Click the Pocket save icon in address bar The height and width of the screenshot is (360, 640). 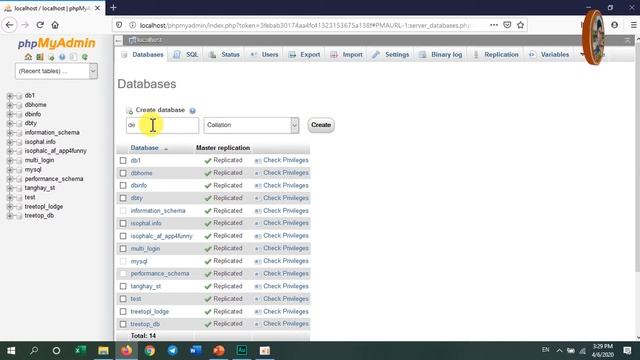pyautogui.click(x=507, y=25)
